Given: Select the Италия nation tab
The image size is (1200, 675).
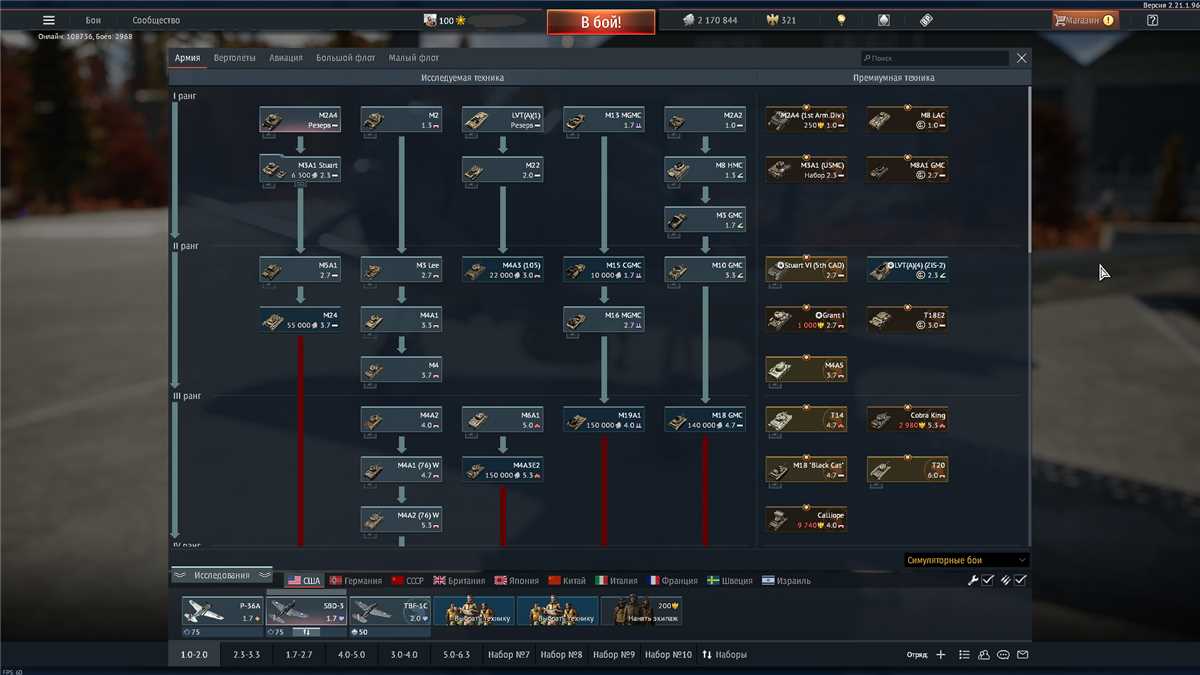Looking at the screenshot, I should coord(617,581).
